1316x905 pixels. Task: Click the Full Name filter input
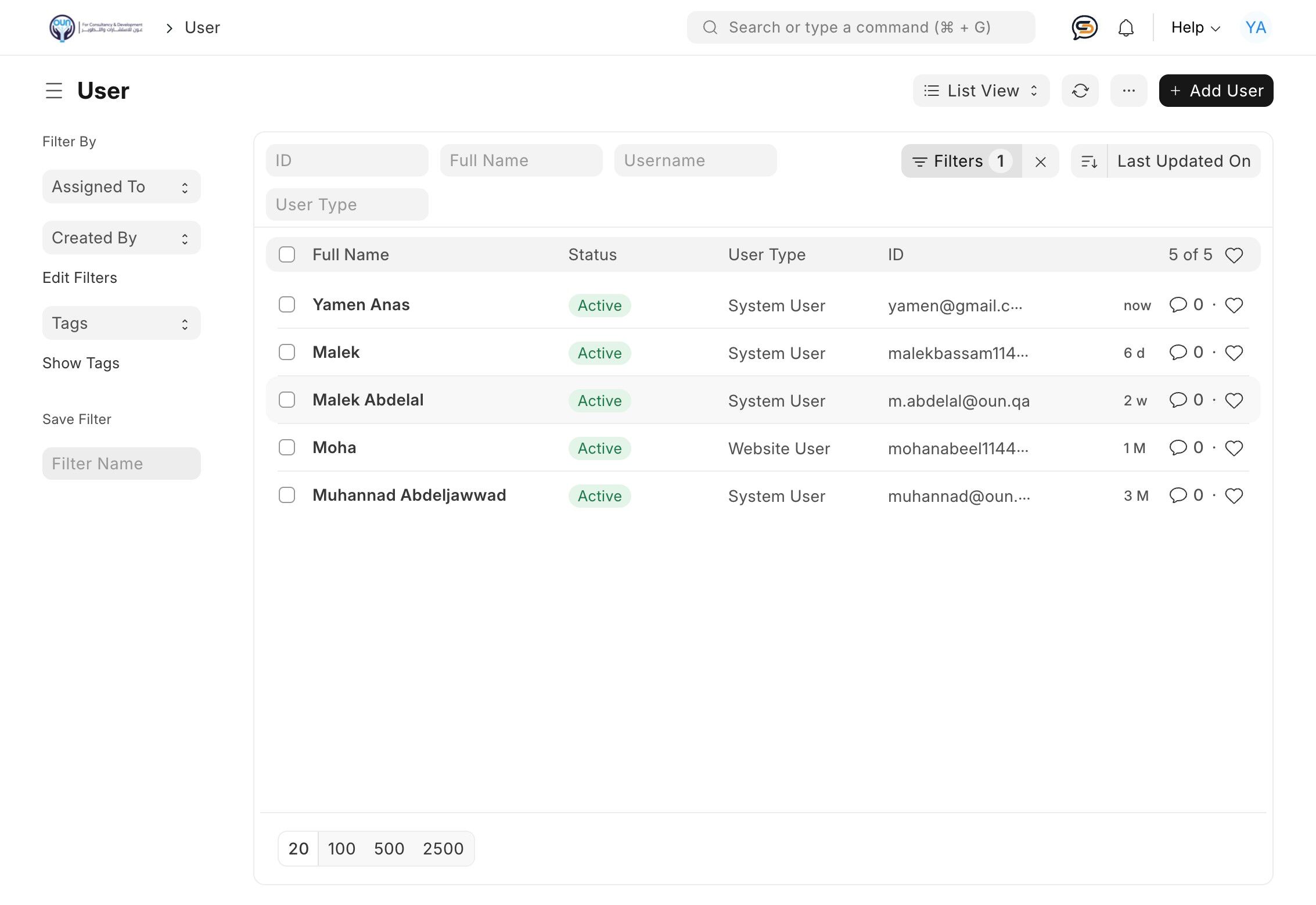[x=521, y=160]
